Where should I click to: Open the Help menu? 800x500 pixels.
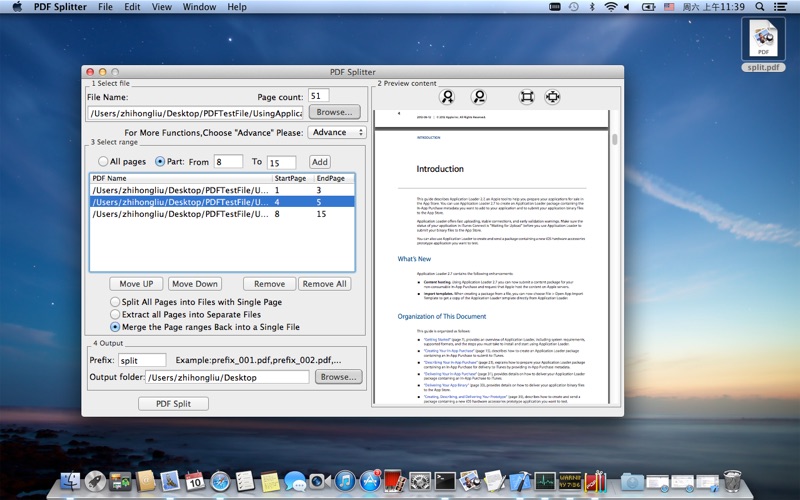click(237, 7)
